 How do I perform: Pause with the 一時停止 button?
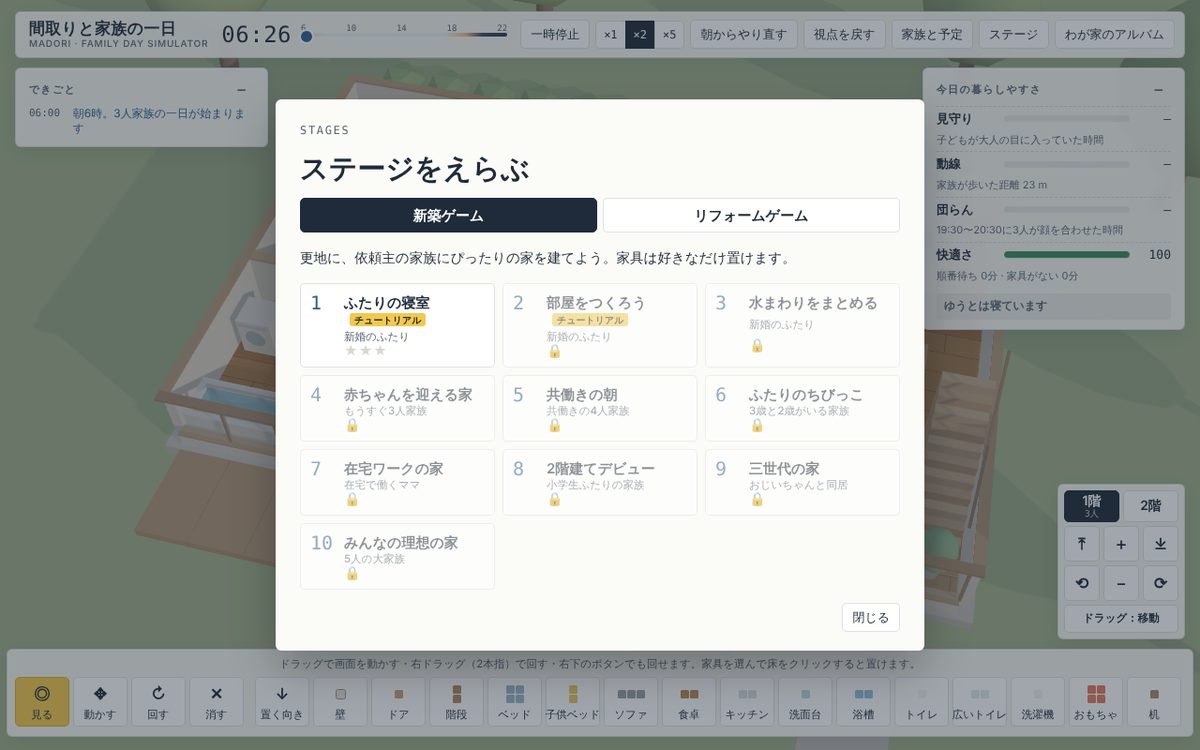click(x=555, y=35)
